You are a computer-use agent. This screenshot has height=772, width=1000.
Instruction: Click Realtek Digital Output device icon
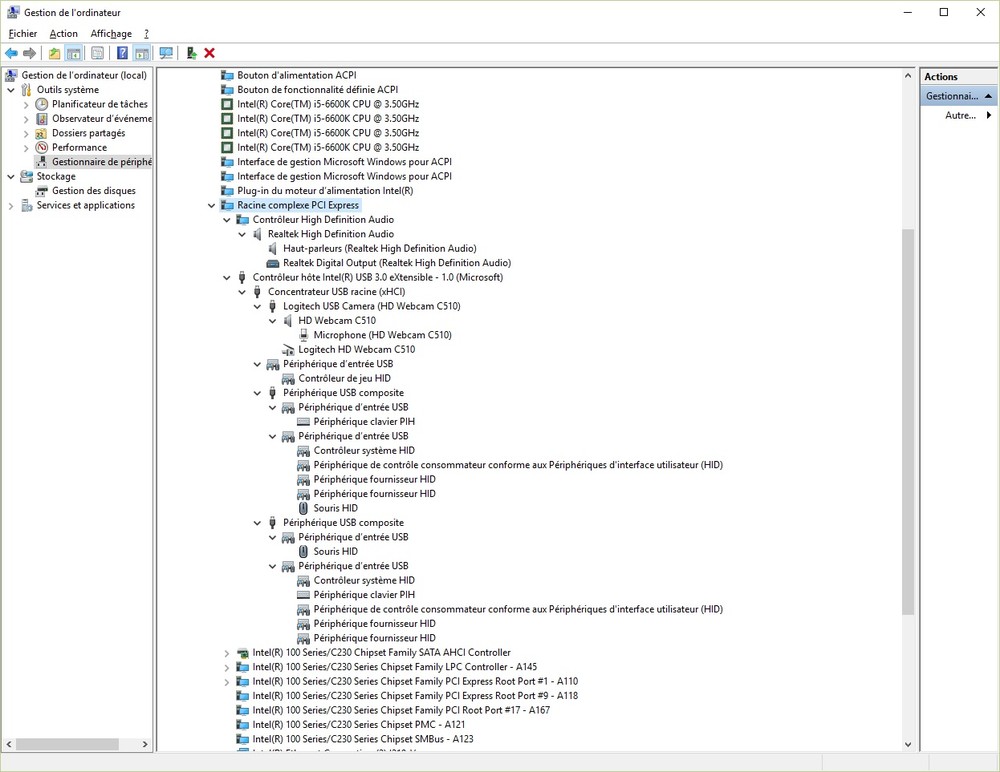pos(272,264)
